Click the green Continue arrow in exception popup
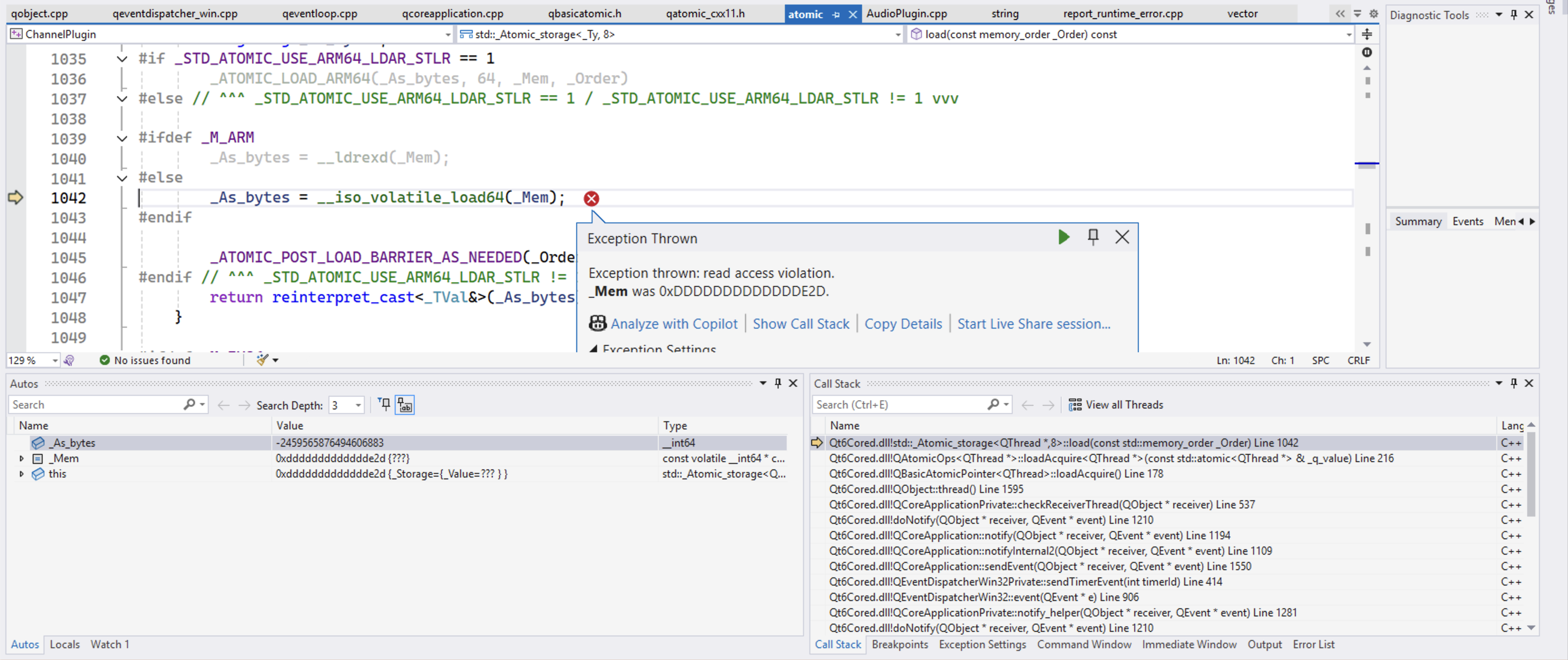 (1063, 237)
